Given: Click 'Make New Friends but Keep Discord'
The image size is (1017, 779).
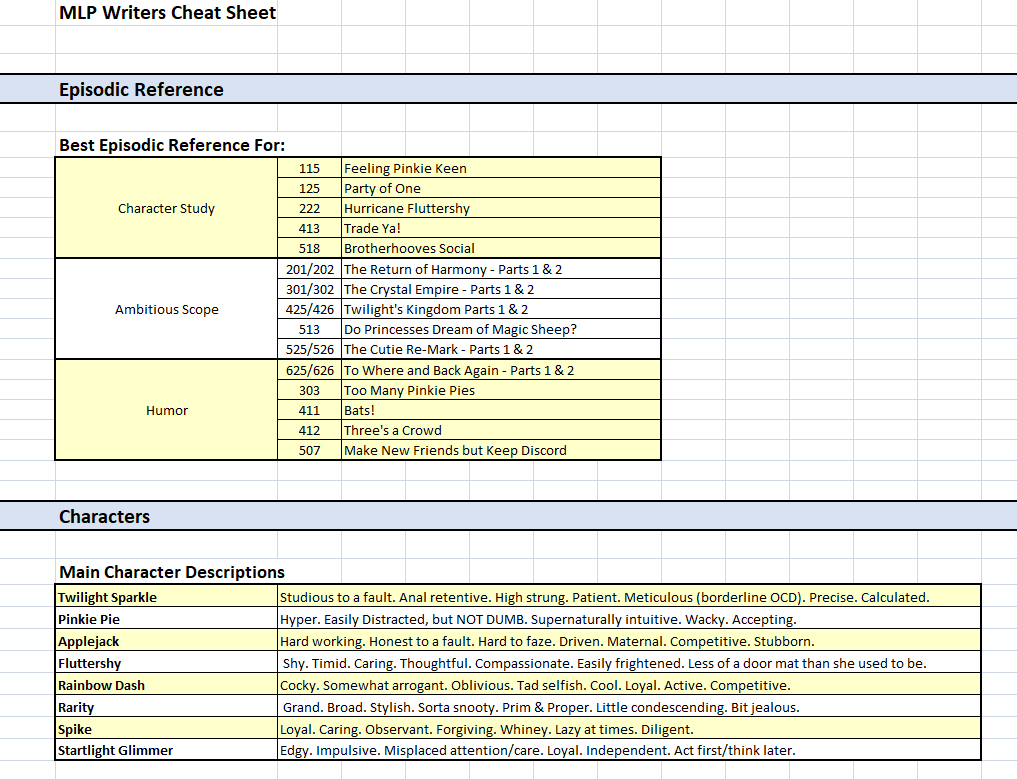Looking at the screenshot, I should pyautogui.click(x=501, y=450).
